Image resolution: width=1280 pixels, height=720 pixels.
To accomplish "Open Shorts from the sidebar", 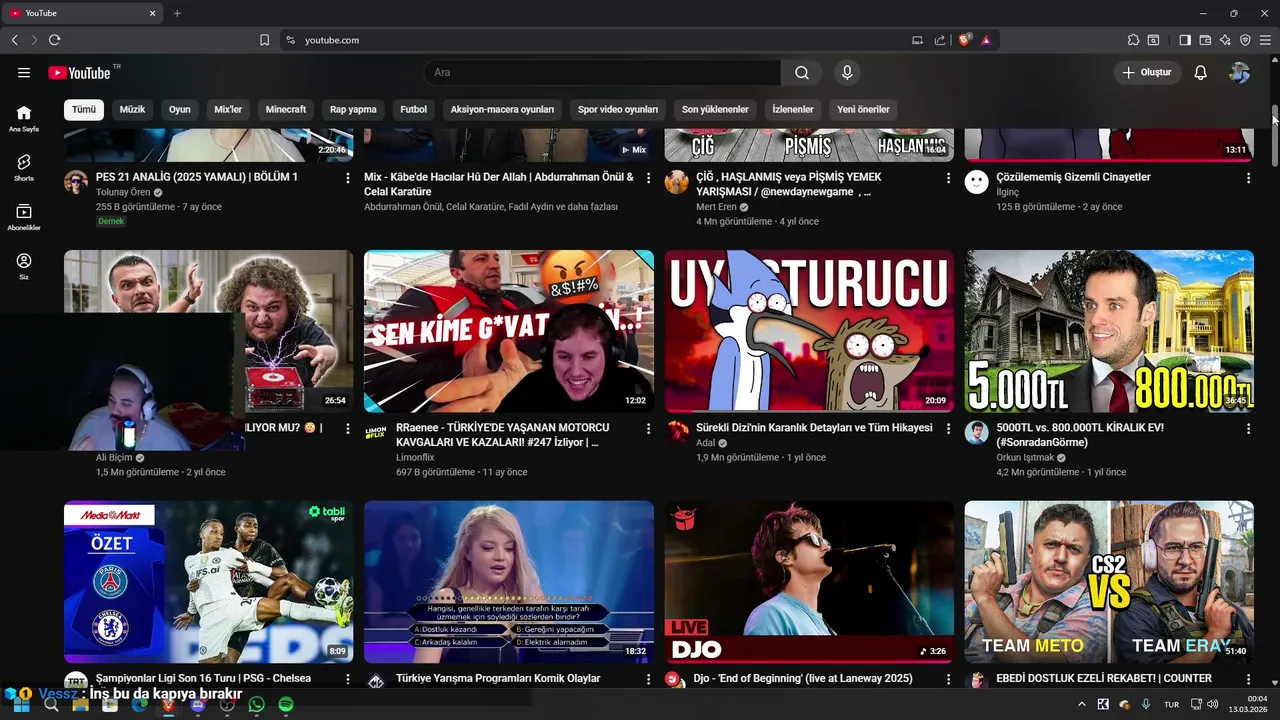I will 24,167.
